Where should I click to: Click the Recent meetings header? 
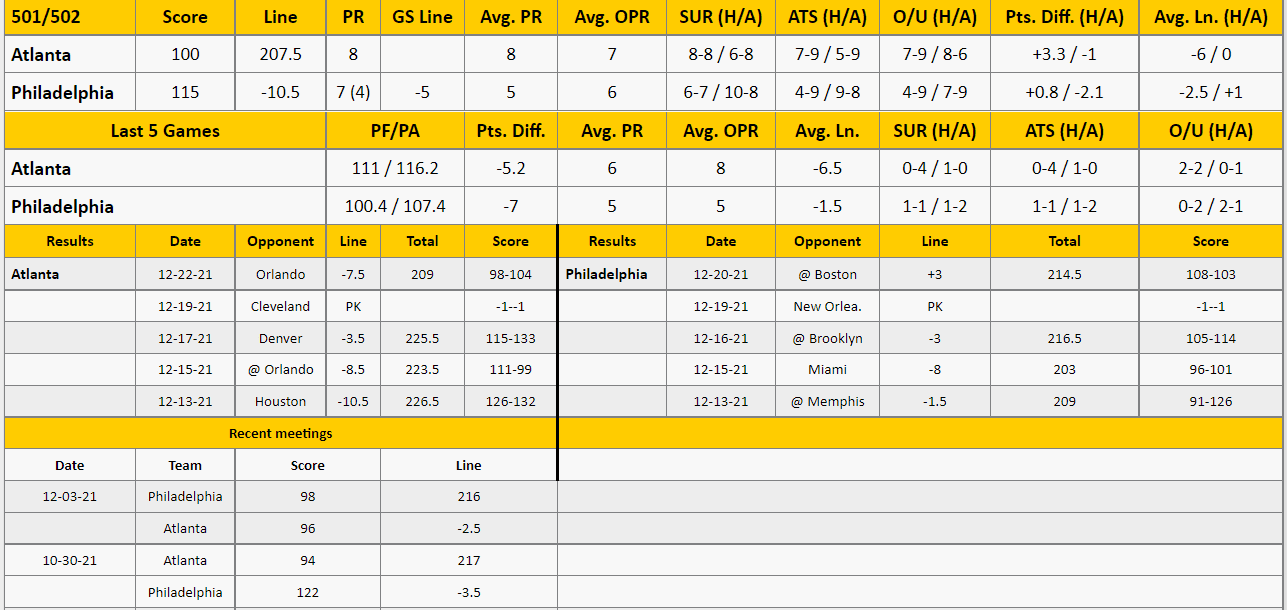[281, 434]
